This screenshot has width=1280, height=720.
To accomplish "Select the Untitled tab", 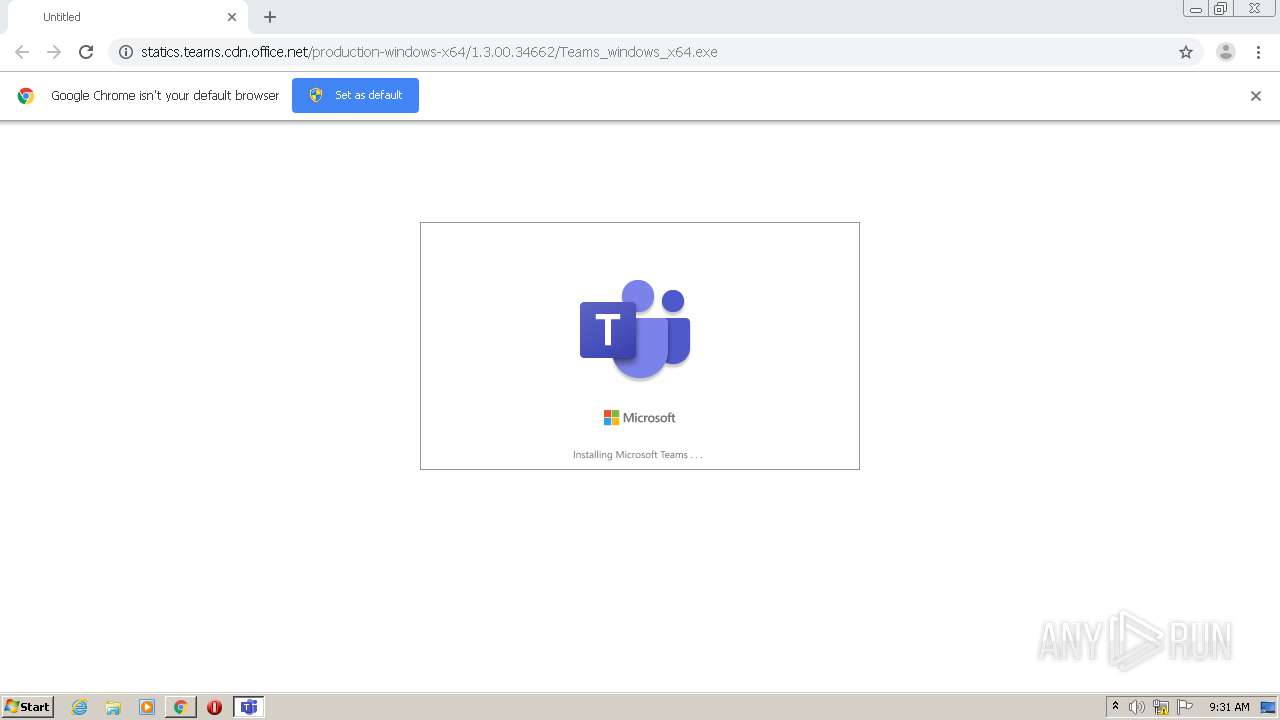I will click(x=128, y=17).
